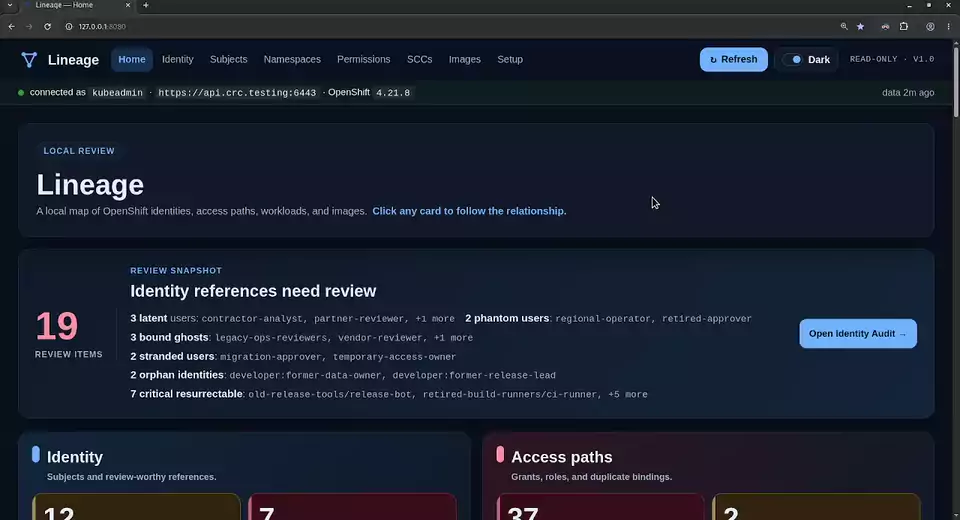Open the SCCs nav tab
The height and width of the screenshot is (520, 960).
click(x=419, y=59)
